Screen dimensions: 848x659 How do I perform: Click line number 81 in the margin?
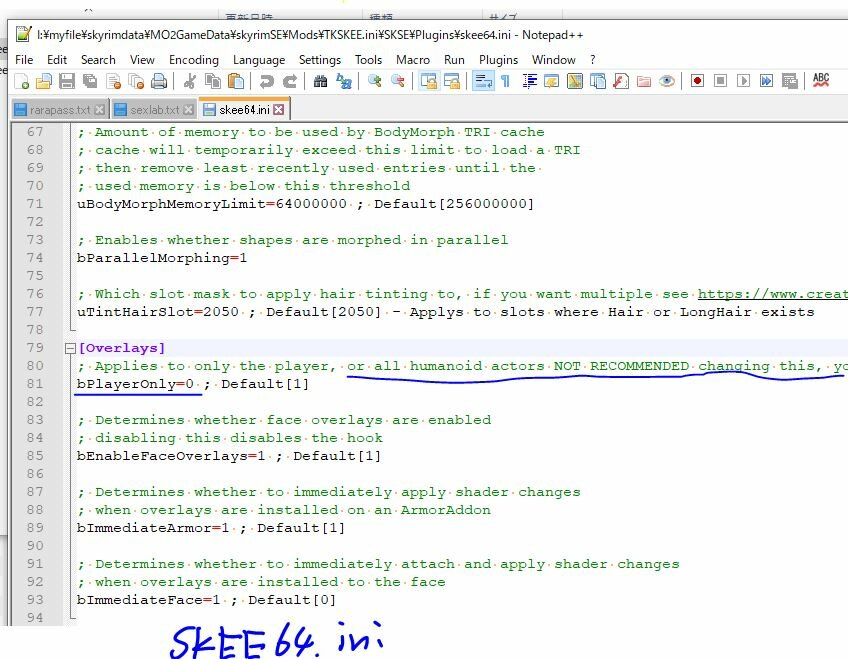pos(35,384)
